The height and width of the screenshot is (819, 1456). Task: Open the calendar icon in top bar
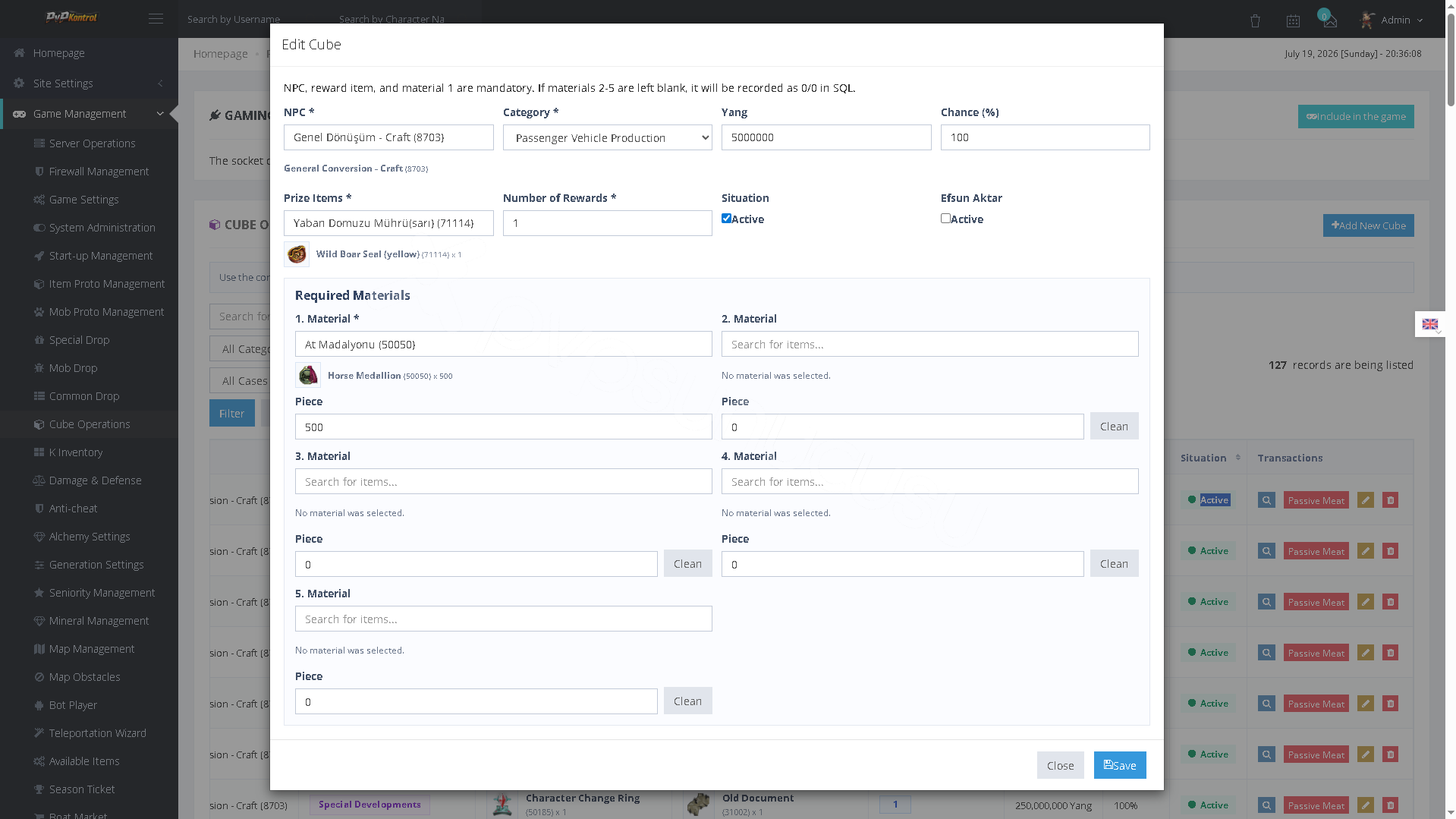pos(1293,21)
